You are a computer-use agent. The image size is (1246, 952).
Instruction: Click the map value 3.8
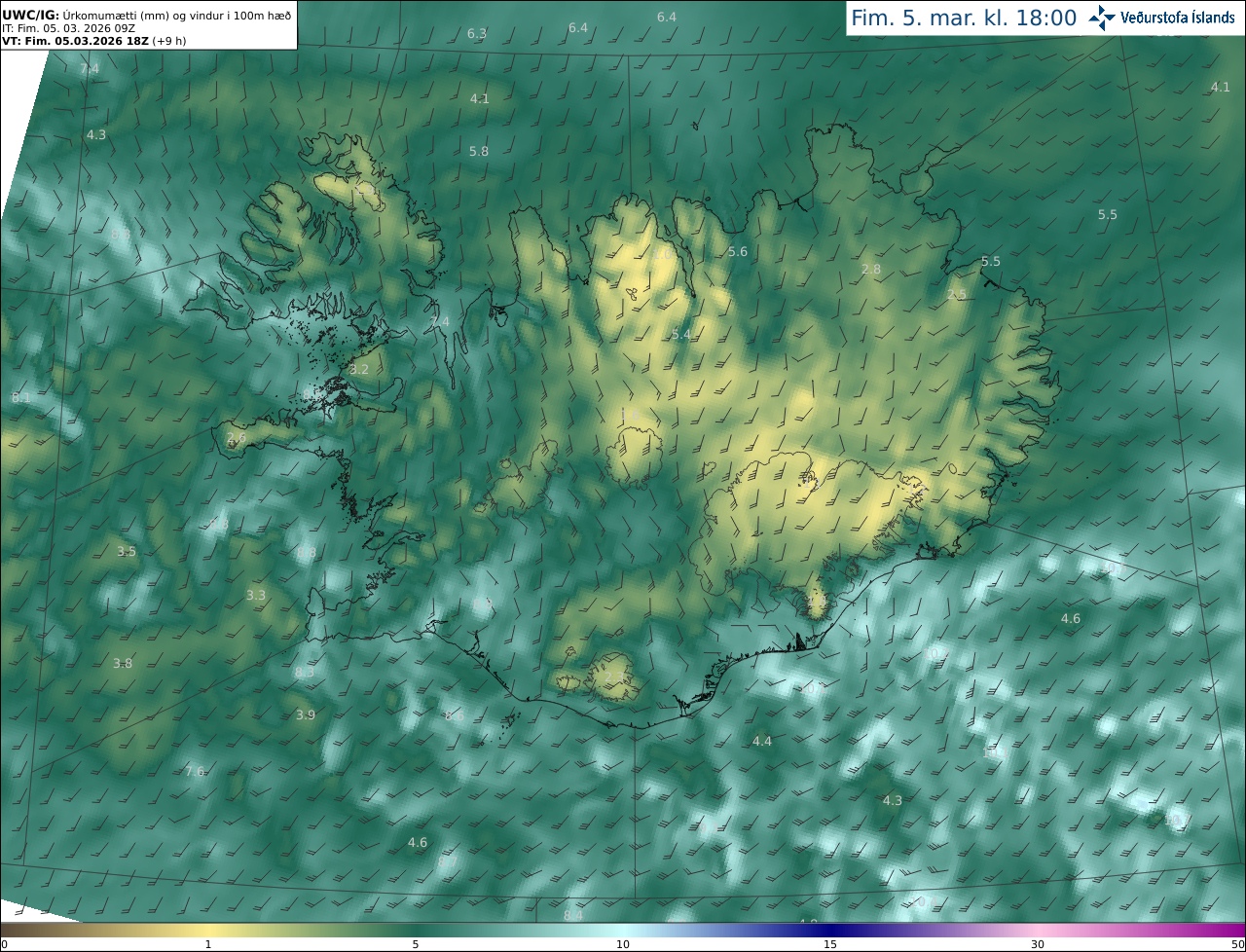[x=123, y=663]
